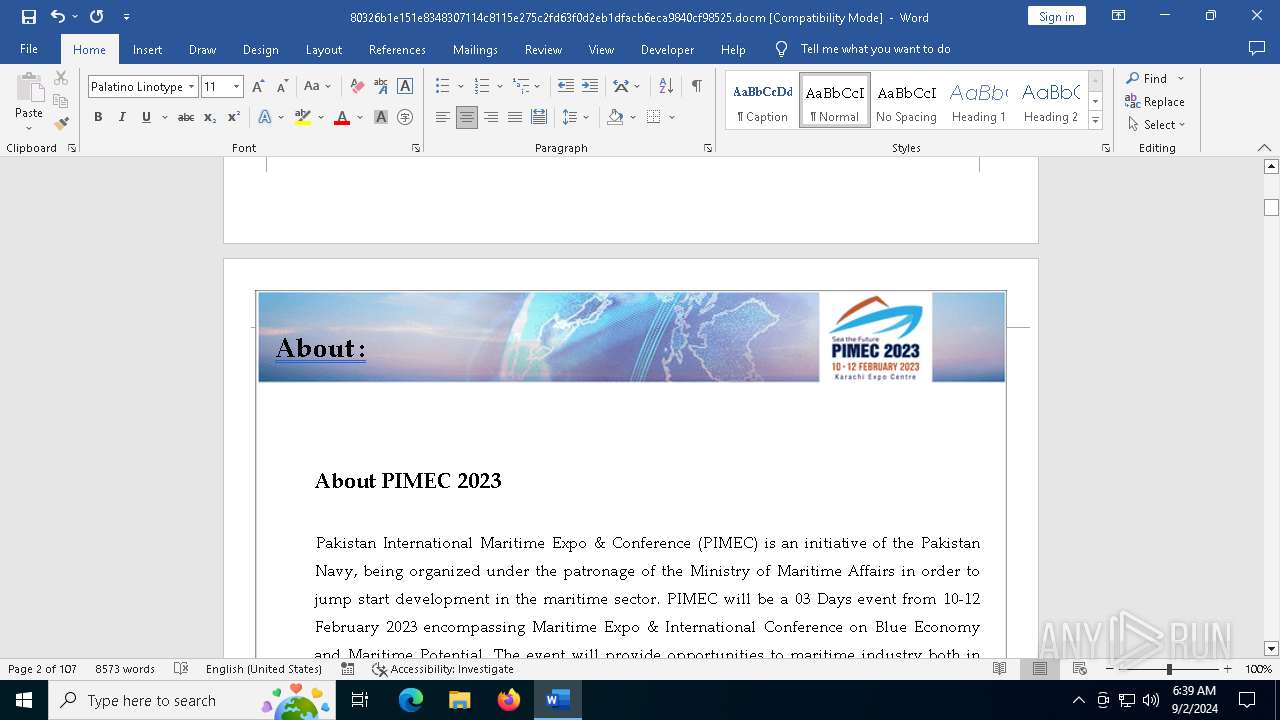Screen dimensions: 1280x720
Task: Decrease the paragraph indent
Action: (x=566, y=87)
